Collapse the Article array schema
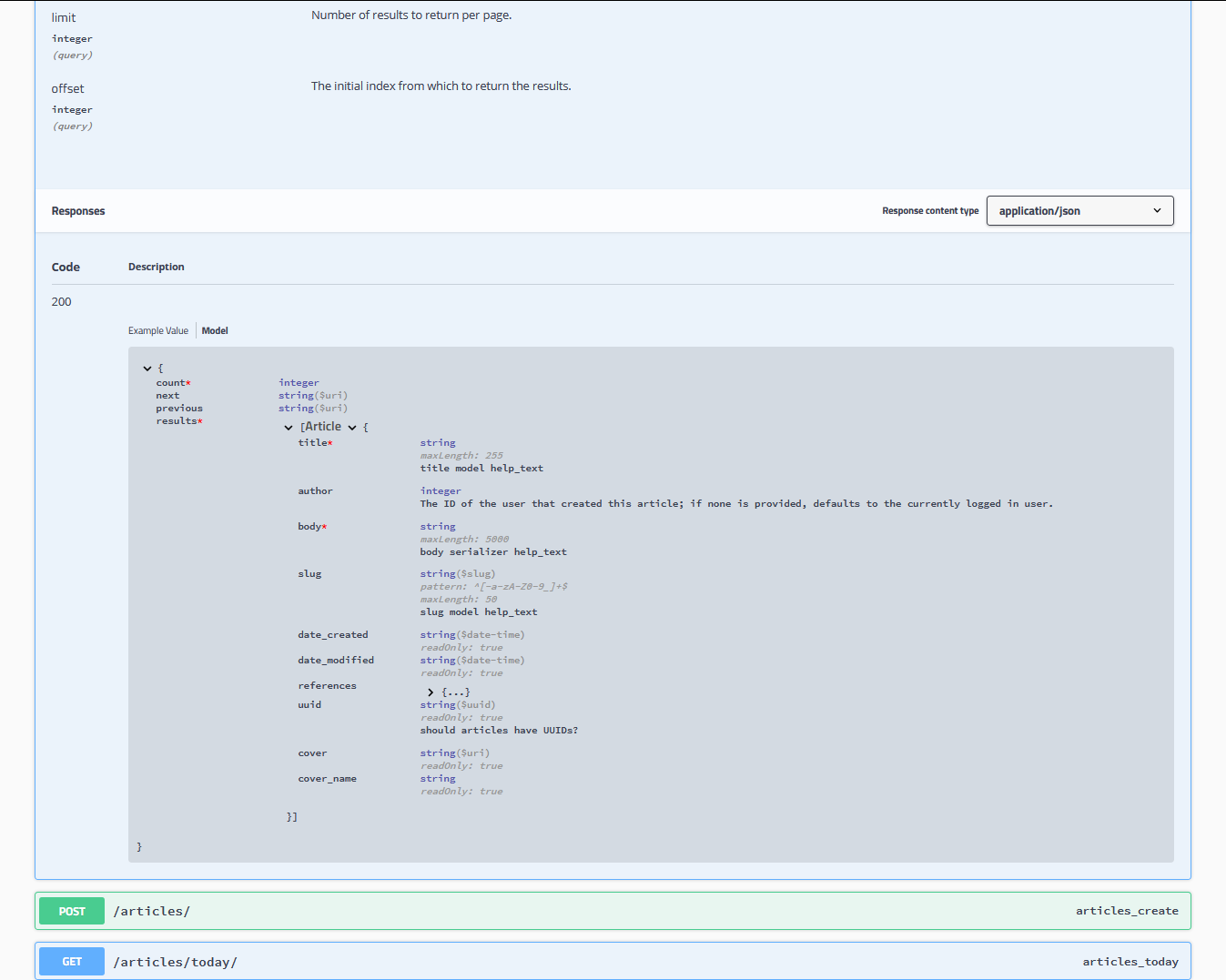Image resolution: width=1226 pixels, height=980 pixels. (x=289, y=426)
